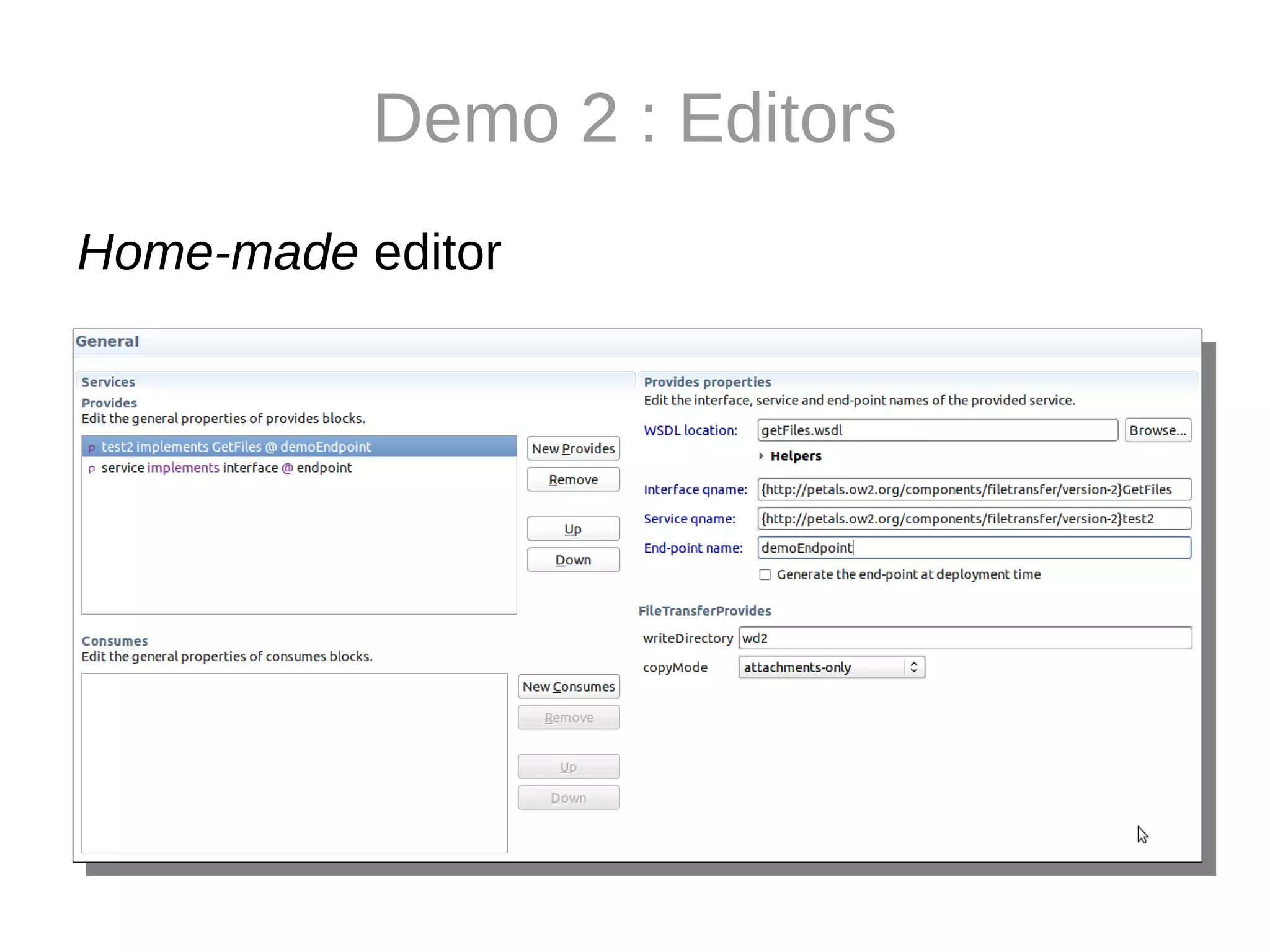Click the Service qname field
1270x952 pixels.
[974, 518]
